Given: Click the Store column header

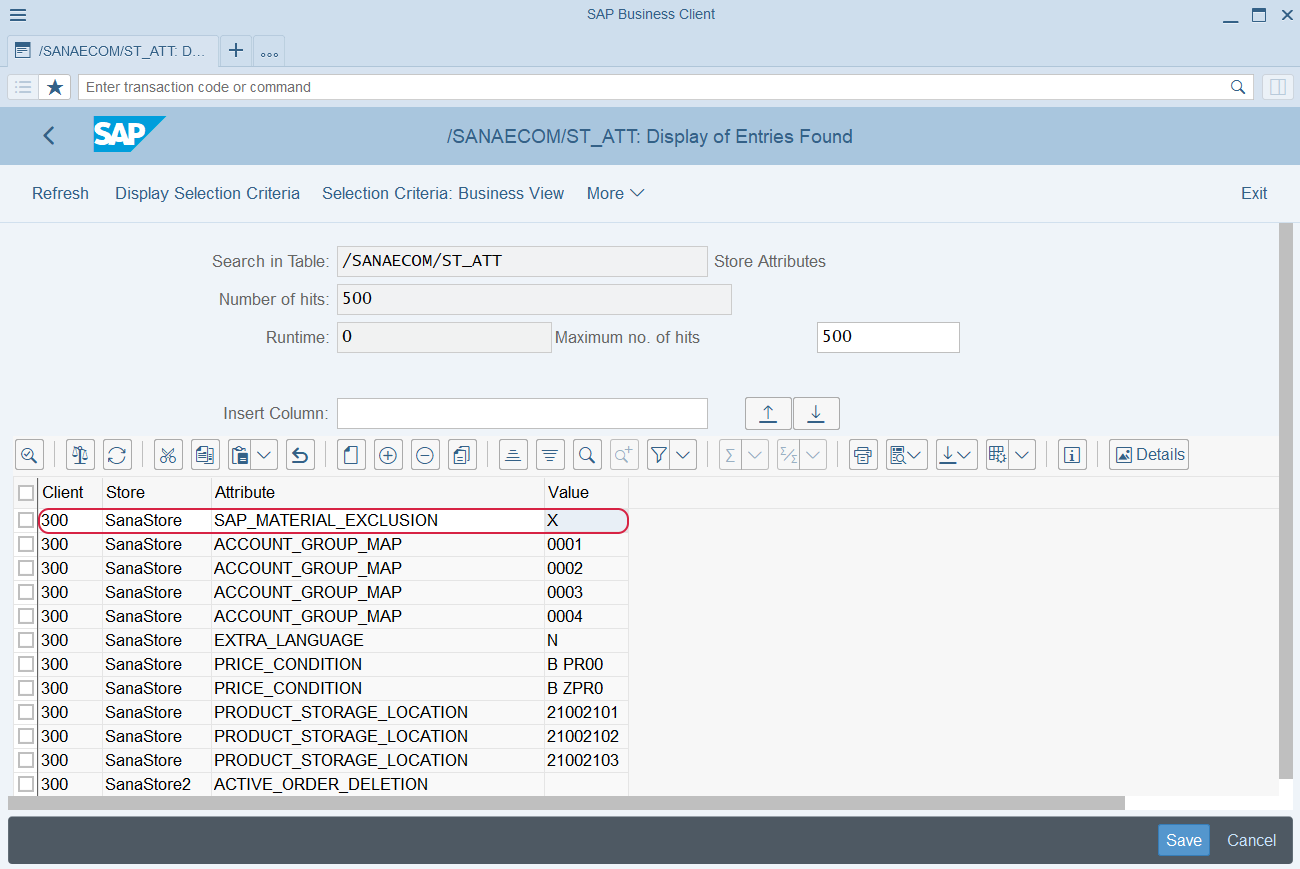Looking at the screenshot, I should pyautogui.click(x=156, y=492).
